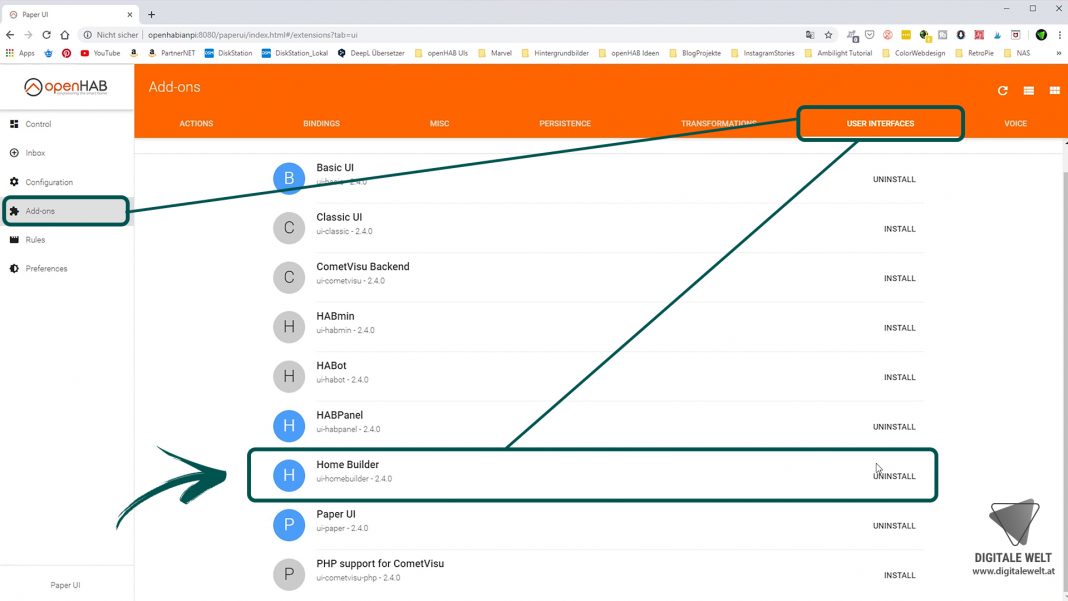This screenshot has width=1068, height=601.
Task: Refresh the add-ons list
Action: pyautogui.click(x=1002, y=90)
